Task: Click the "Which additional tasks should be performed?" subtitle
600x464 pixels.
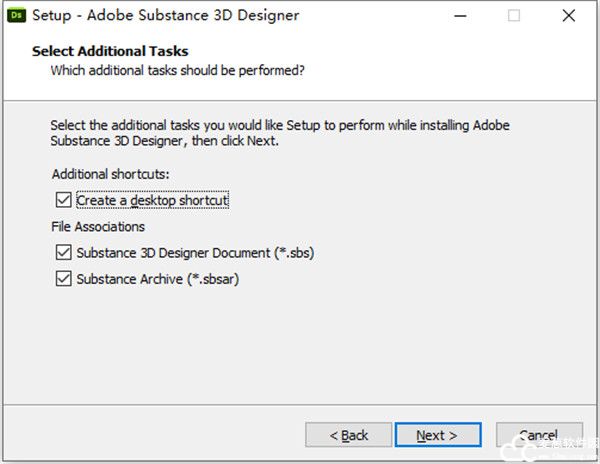Action: tap(177, 71)
